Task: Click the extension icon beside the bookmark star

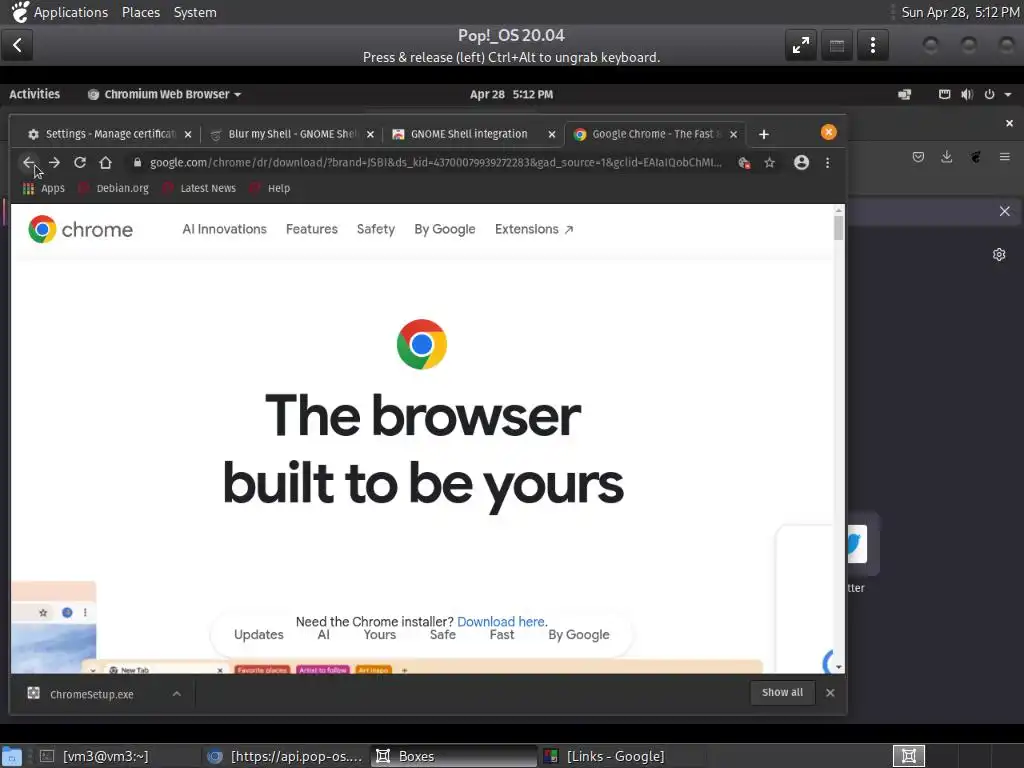Action: [x=744, y=163]
